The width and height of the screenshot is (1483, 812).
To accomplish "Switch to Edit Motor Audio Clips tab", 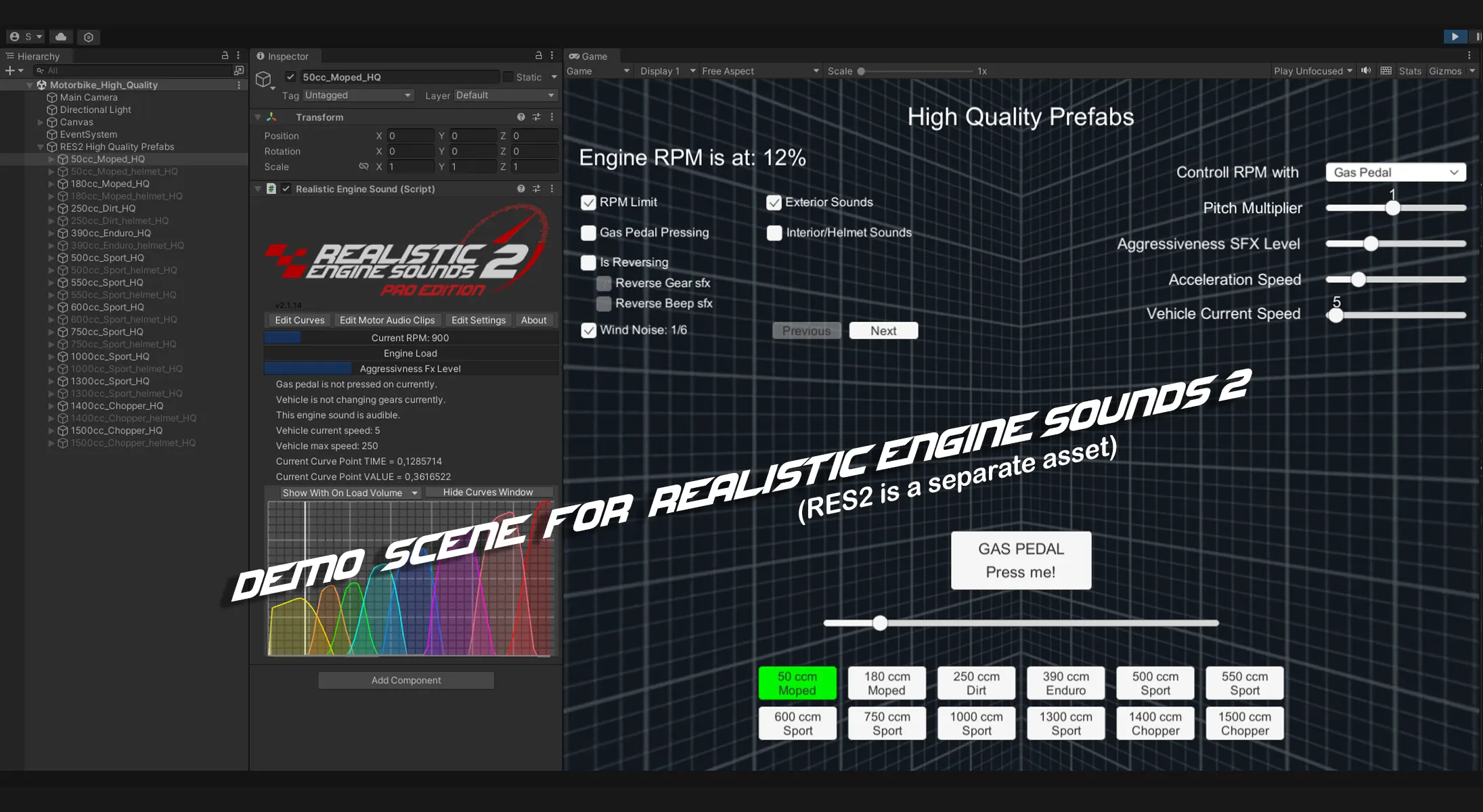I will pyautogui.click(x=387, y=320).
